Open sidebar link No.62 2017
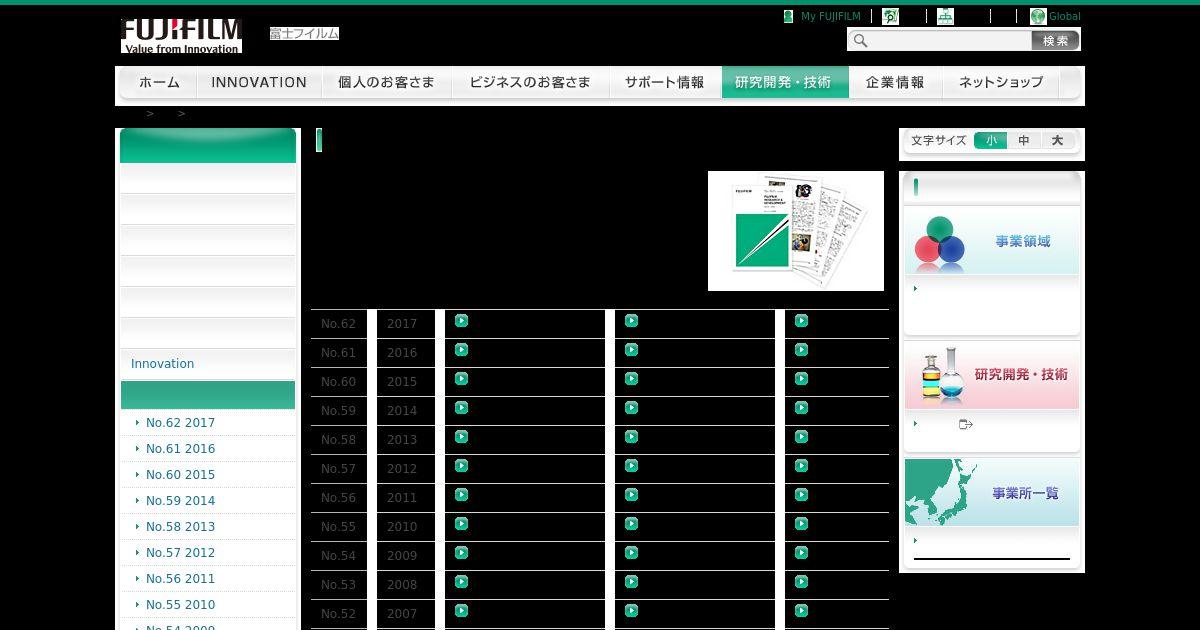The height and width of the screenshot is (630, 1200). (180, 423)
